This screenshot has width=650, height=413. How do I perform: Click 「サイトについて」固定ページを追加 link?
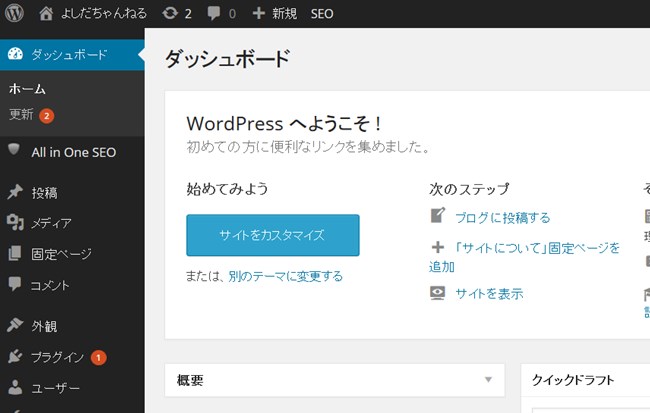[524, 257]
